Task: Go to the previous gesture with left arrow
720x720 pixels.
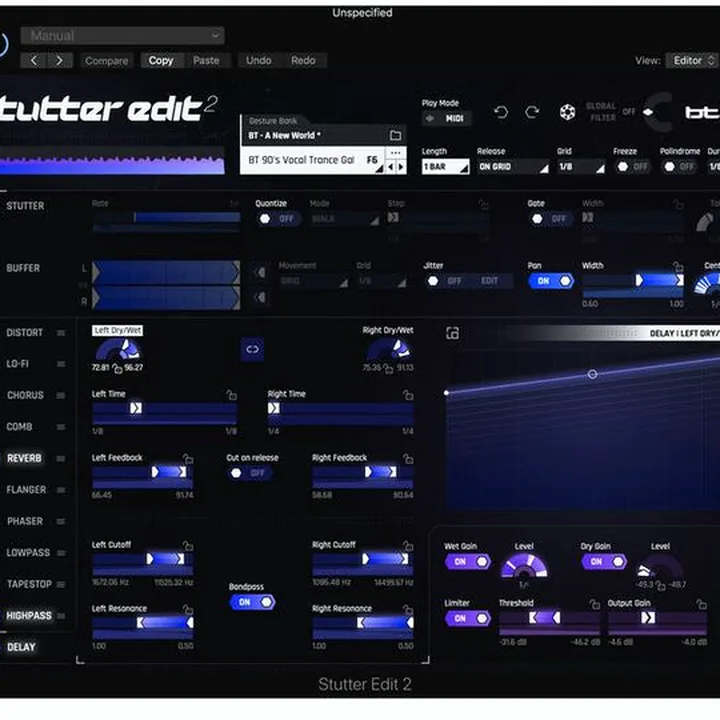Action: tap(391, 167)
